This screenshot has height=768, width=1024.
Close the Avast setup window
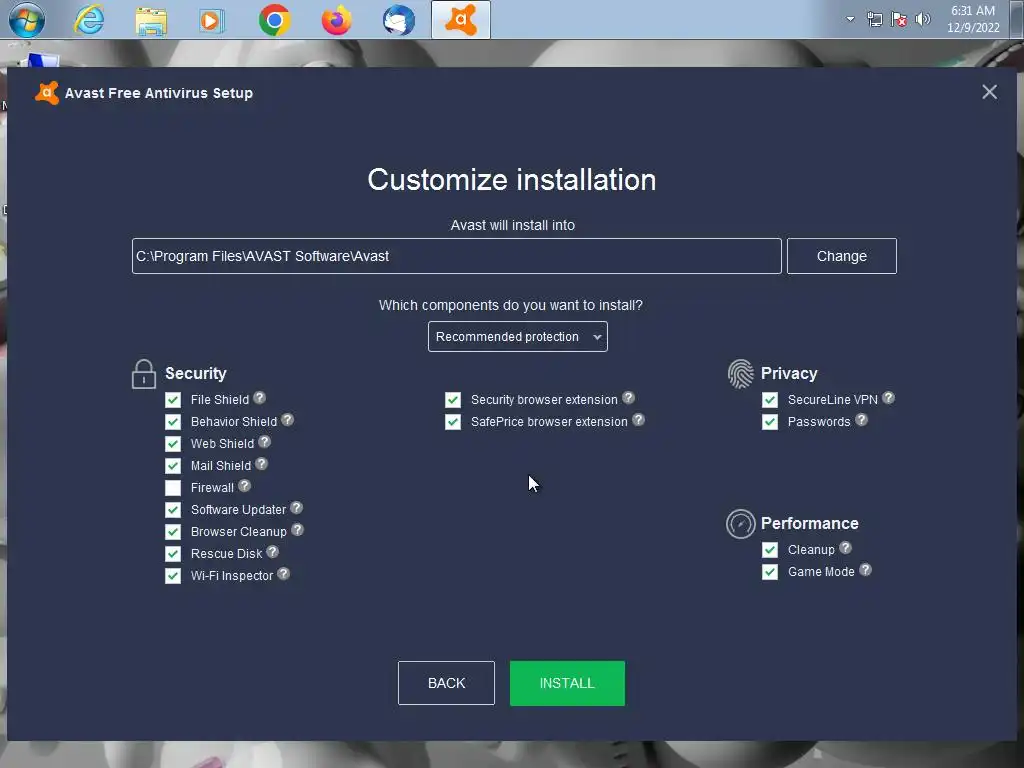[x=989, y=92]
